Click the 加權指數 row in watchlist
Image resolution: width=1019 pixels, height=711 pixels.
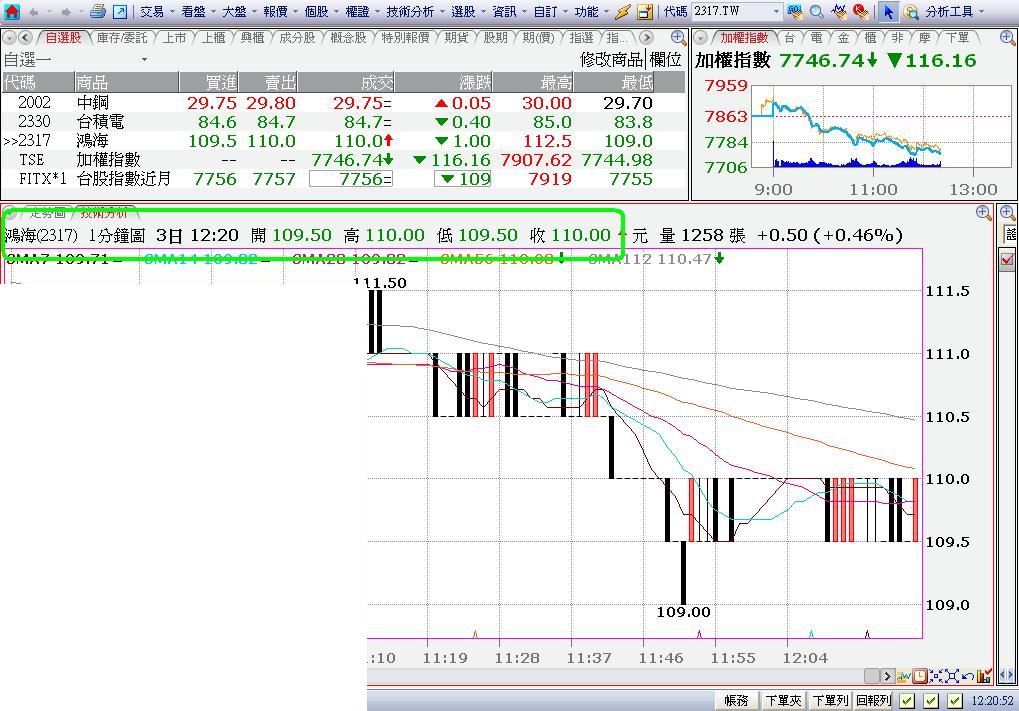[x=344, y=160]
